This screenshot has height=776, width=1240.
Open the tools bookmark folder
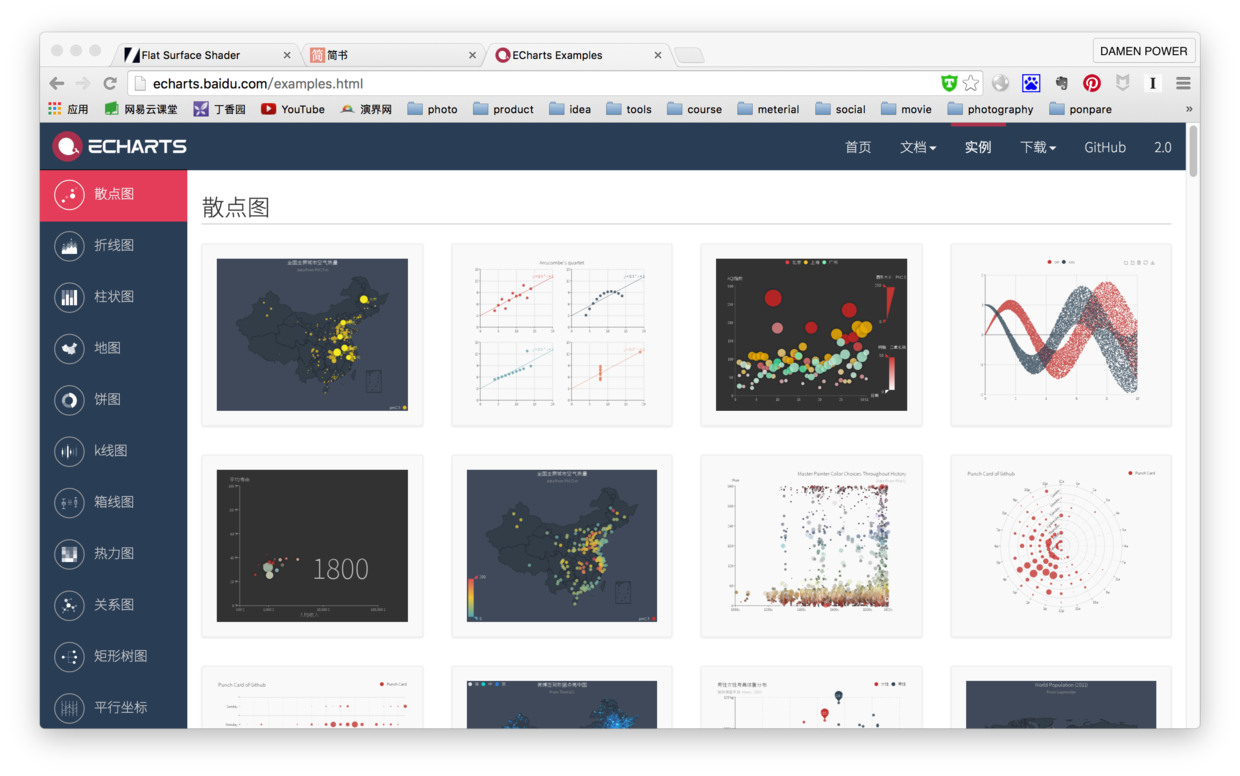coord(629,109)
